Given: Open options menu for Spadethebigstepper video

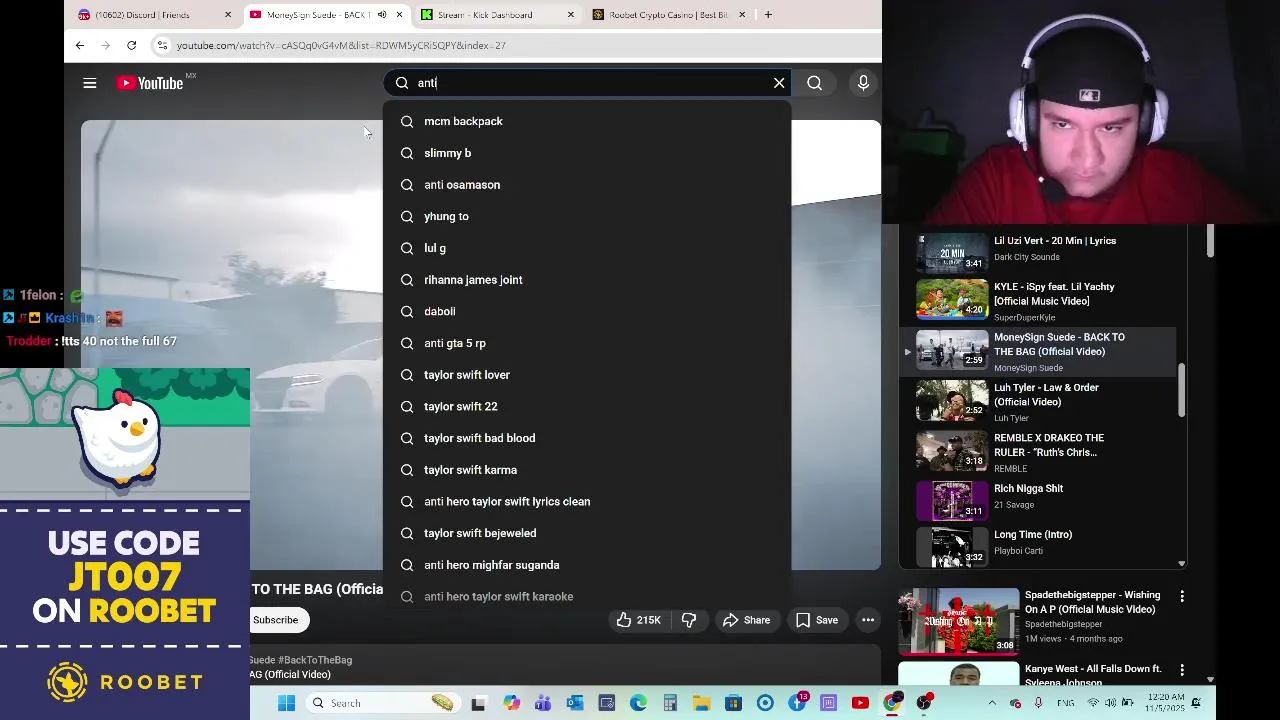Looking at the screenshot, I should coord(1182,597).
